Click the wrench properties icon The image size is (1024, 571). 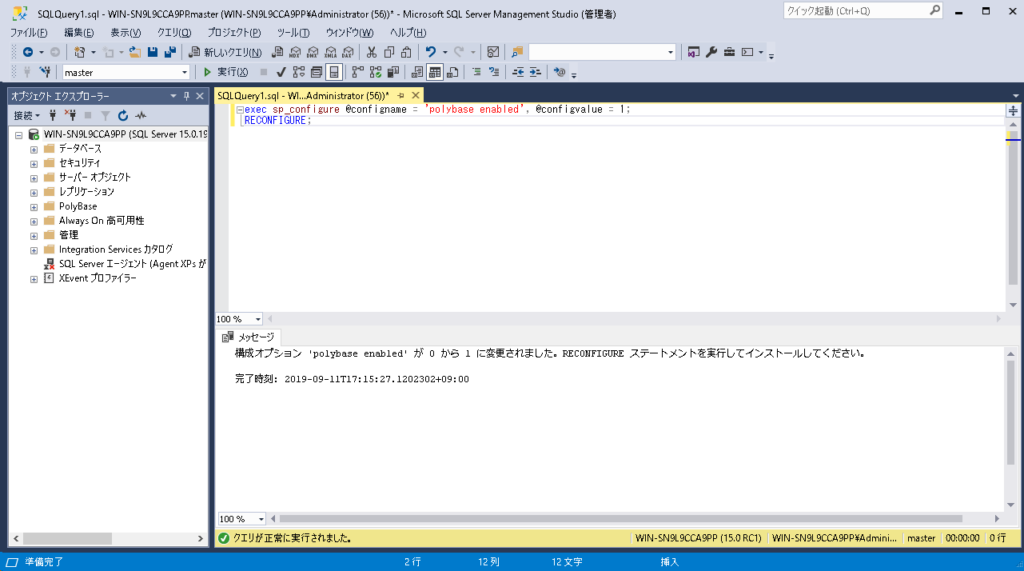point(711,52)
